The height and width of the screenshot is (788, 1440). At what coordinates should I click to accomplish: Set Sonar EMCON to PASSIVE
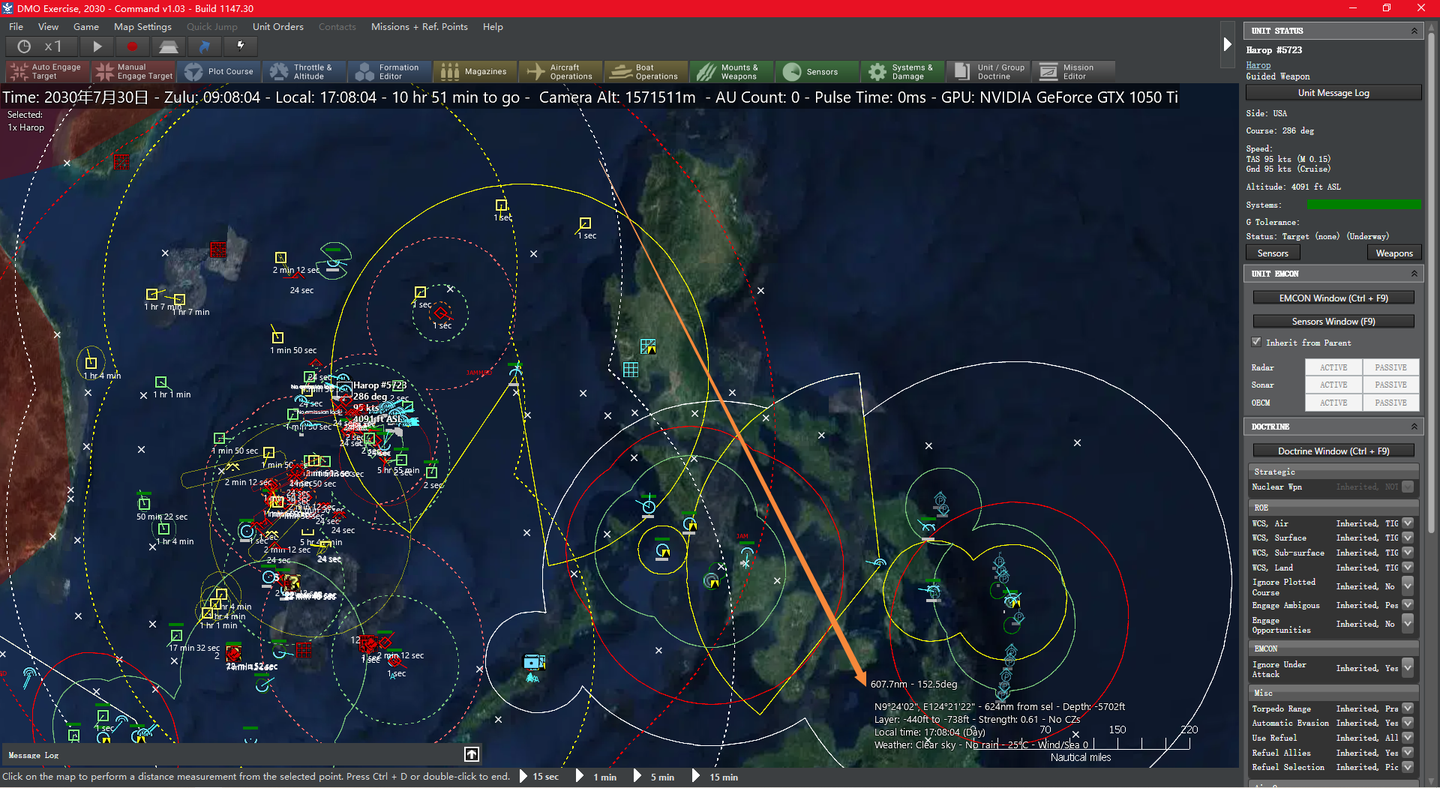(x=1390, y=384)
